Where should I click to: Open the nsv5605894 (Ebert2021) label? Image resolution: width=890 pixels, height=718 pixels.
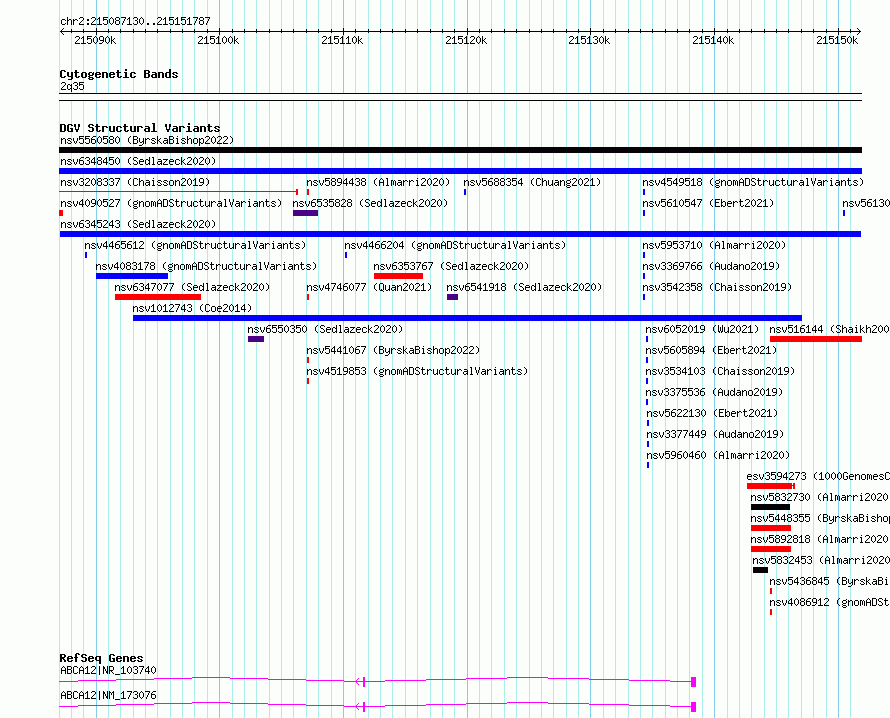pos(711,350)
